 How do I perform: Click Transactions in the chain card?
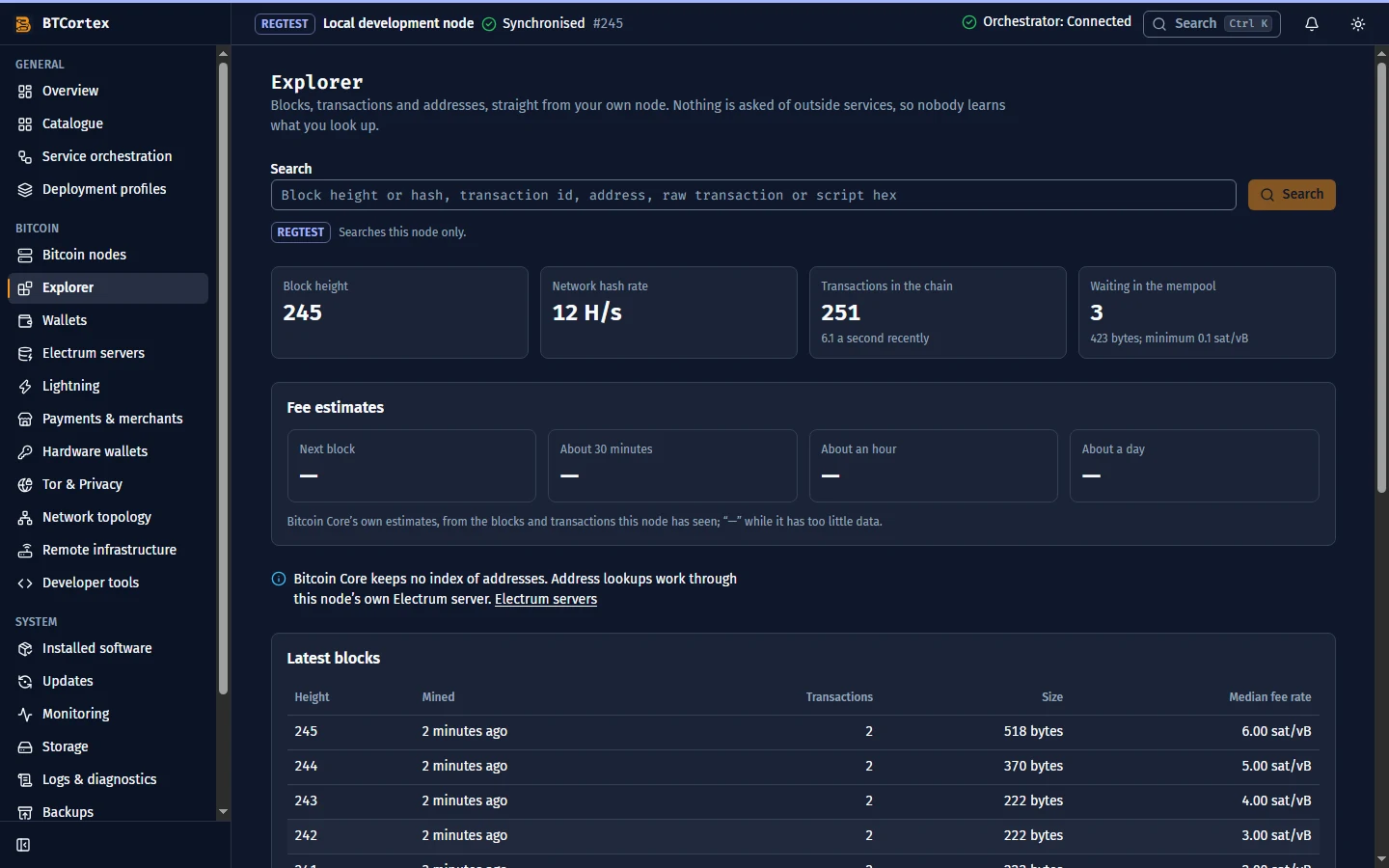tap(938, 312)
